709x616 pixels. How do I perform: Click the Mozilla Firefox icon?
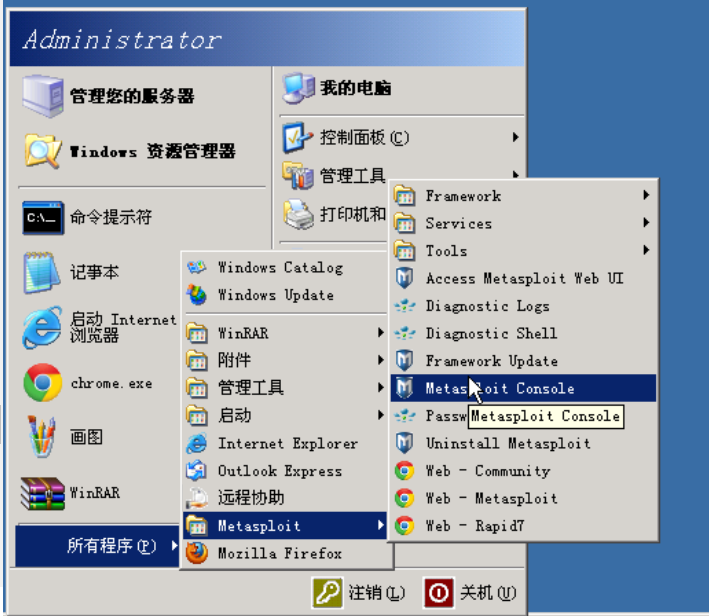(x=197, y=553)
